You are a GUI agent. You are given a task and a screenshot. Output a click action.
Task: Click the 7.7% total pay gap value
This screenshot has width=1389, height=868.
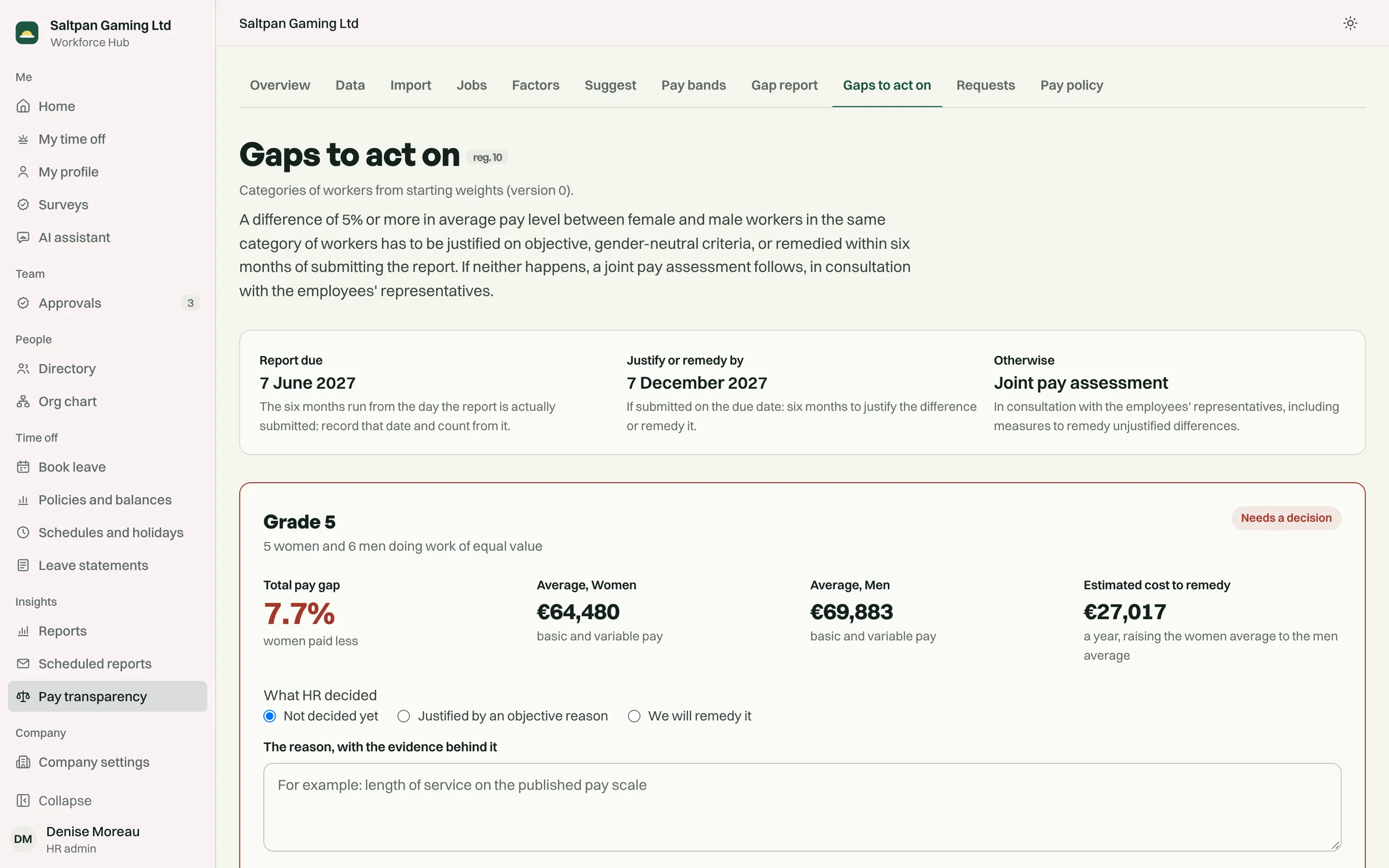pyautogui.click(x=299, y=613)
